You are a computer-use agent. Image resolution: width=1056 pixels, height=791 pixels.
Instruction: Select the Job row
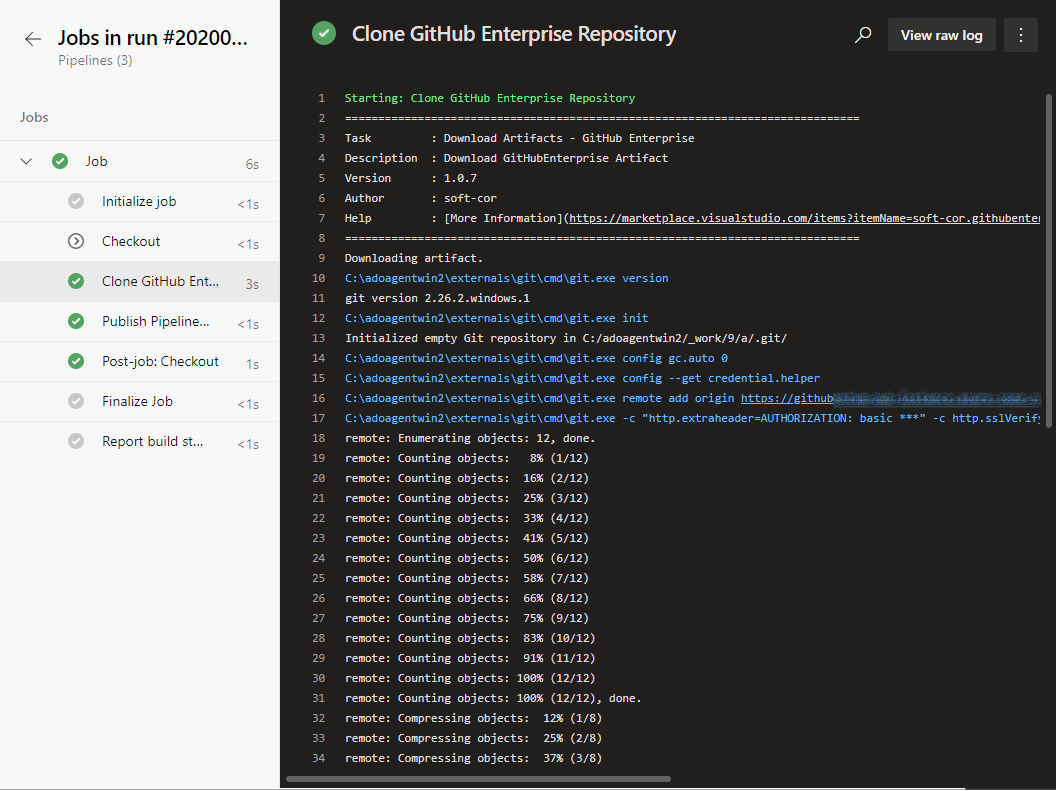139,162
